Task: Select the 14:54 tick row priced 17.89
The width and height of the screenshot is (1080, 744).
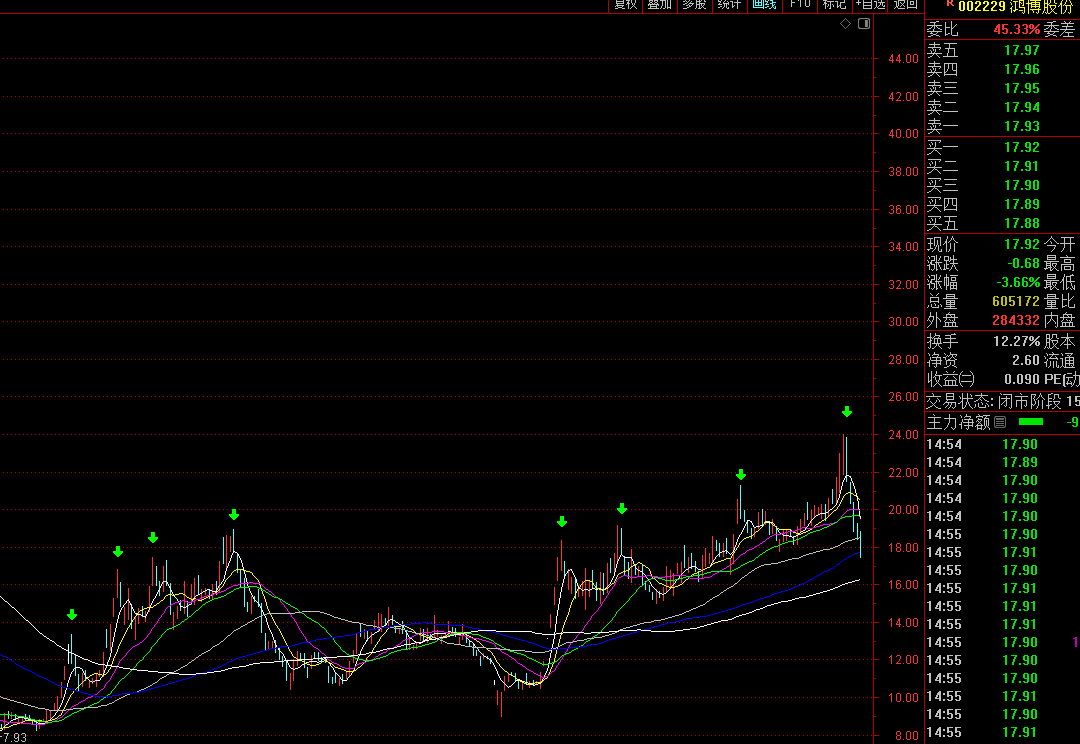Action: coord(1002,462)
